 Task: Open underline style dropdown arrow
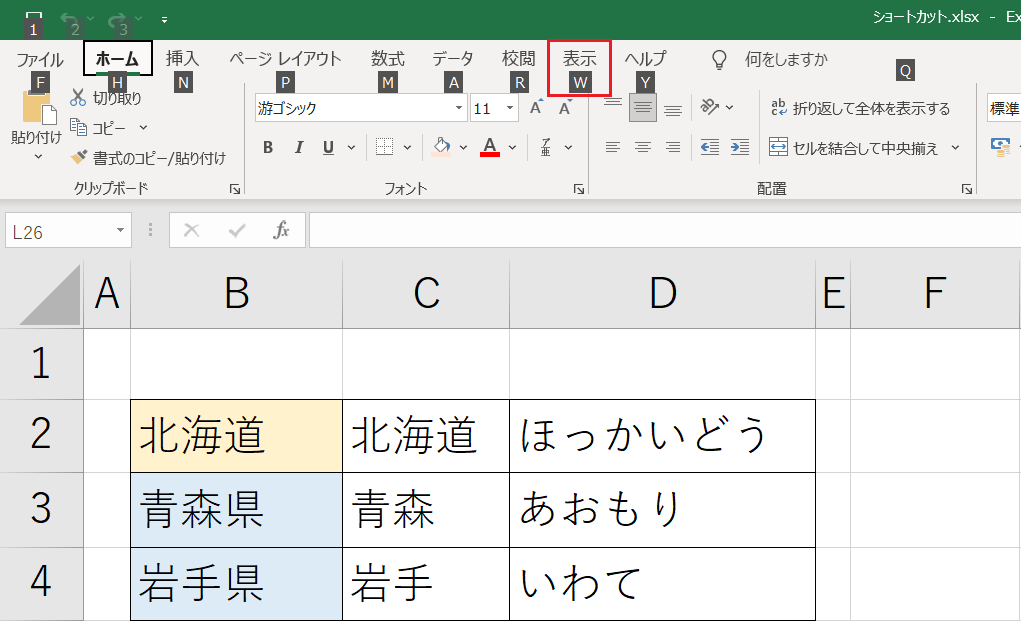pos(351,148)
